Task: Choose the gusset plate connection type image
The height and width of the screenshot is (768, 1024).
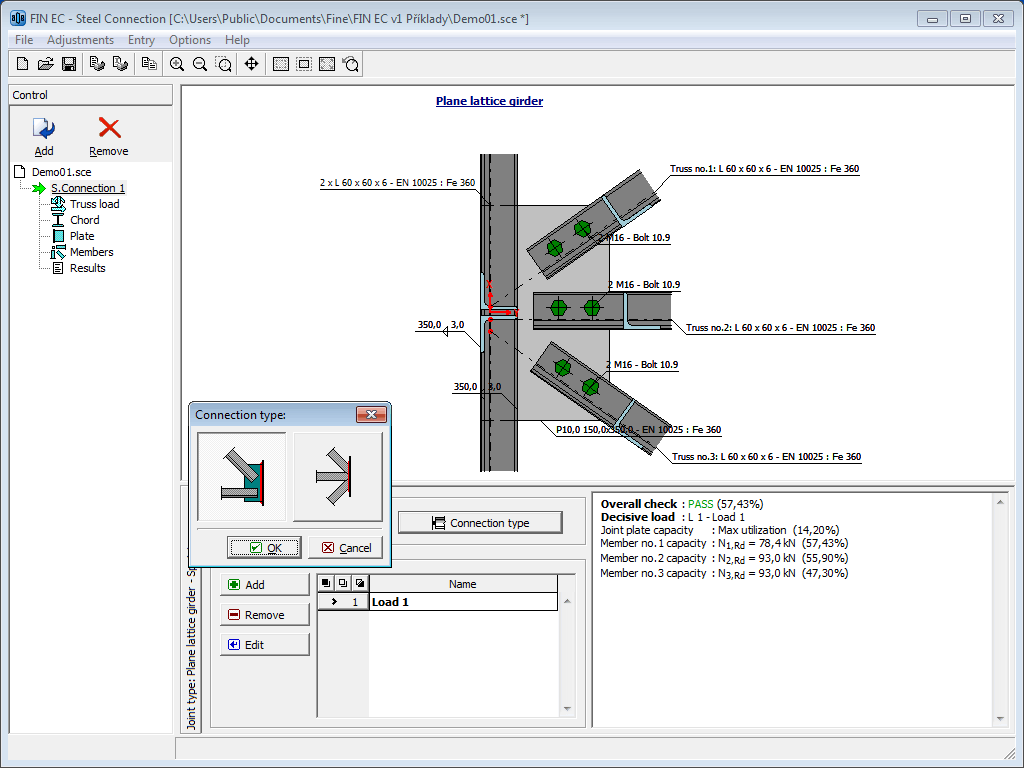Action: (242, 477)
